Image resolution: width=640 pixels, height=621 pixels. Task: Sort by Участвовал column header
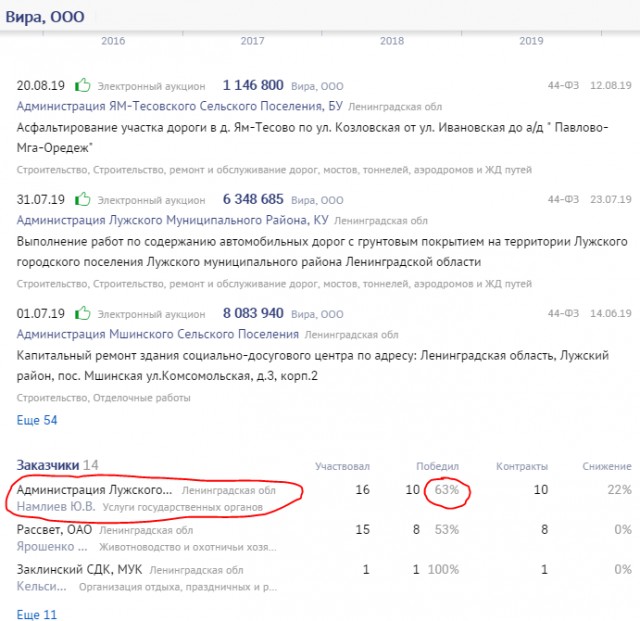[342, 466]
